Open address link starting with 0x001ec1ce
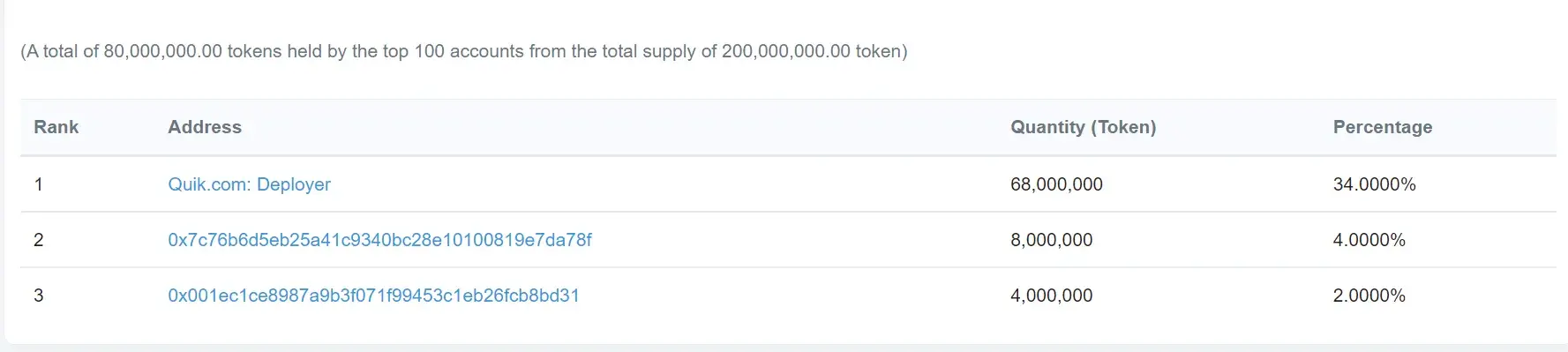 coord(373,296)
